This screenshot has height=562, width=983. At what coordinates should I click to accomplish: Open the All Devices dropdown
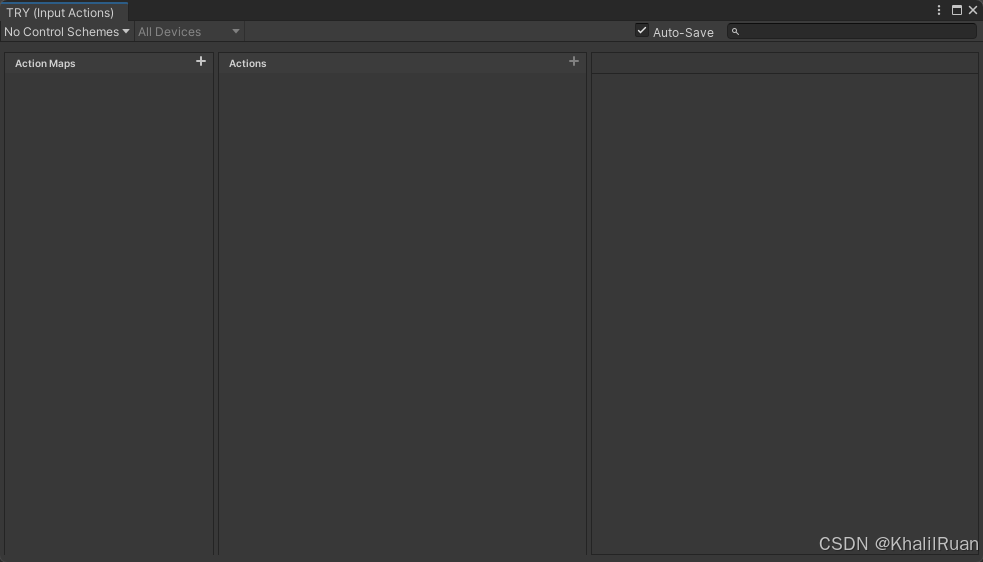[189, 31]
